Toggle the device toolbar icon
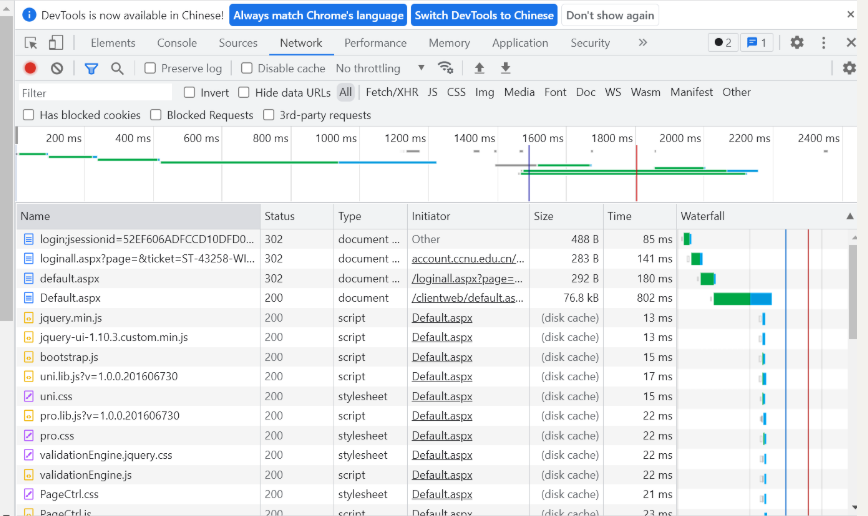This screenshot has width=868, height=516. pyautogui.click(x=56, y=43)
